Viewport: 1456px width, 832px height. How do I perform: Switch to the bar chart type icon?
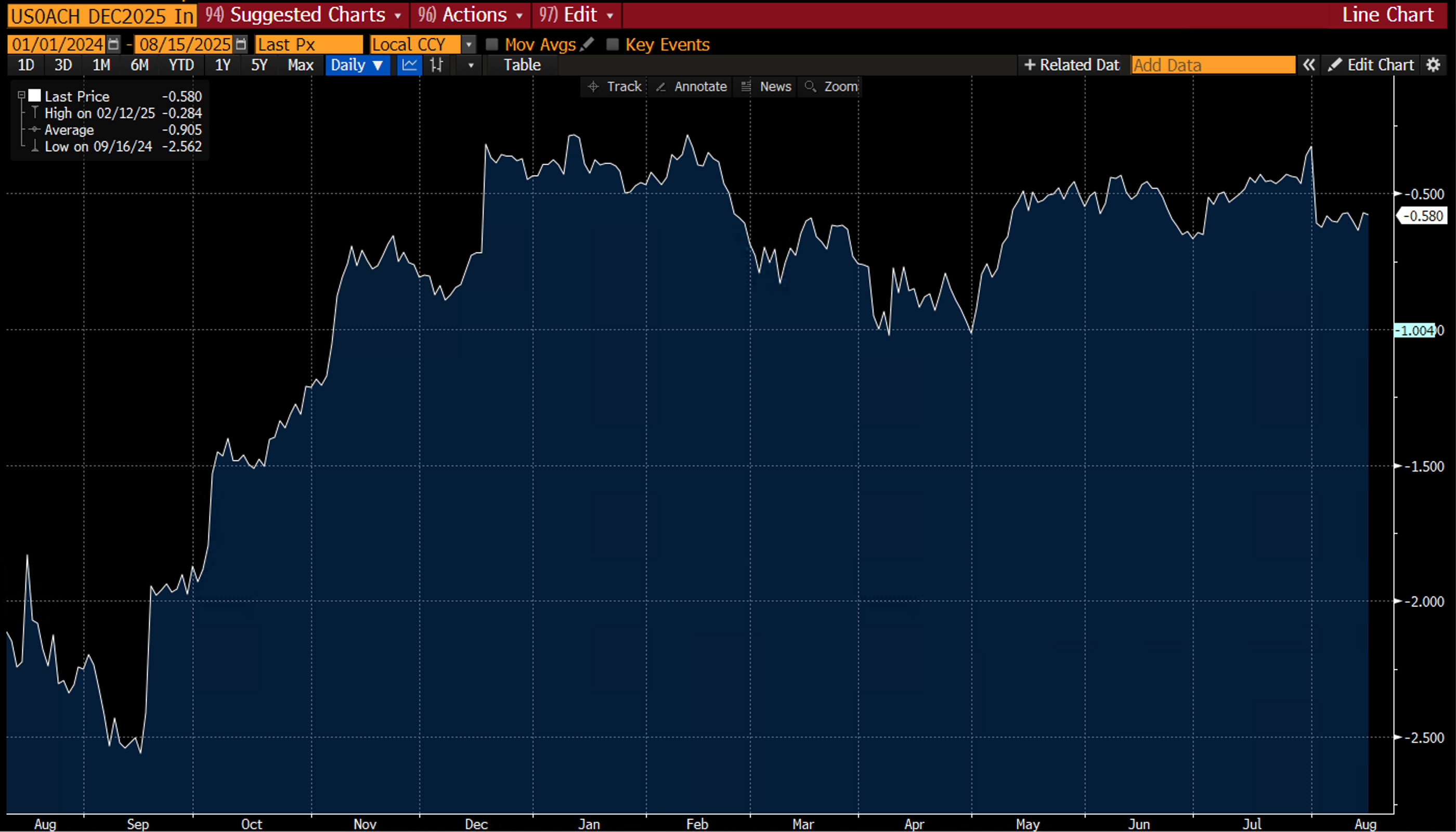pyautogui.click(x=437, y=65)
